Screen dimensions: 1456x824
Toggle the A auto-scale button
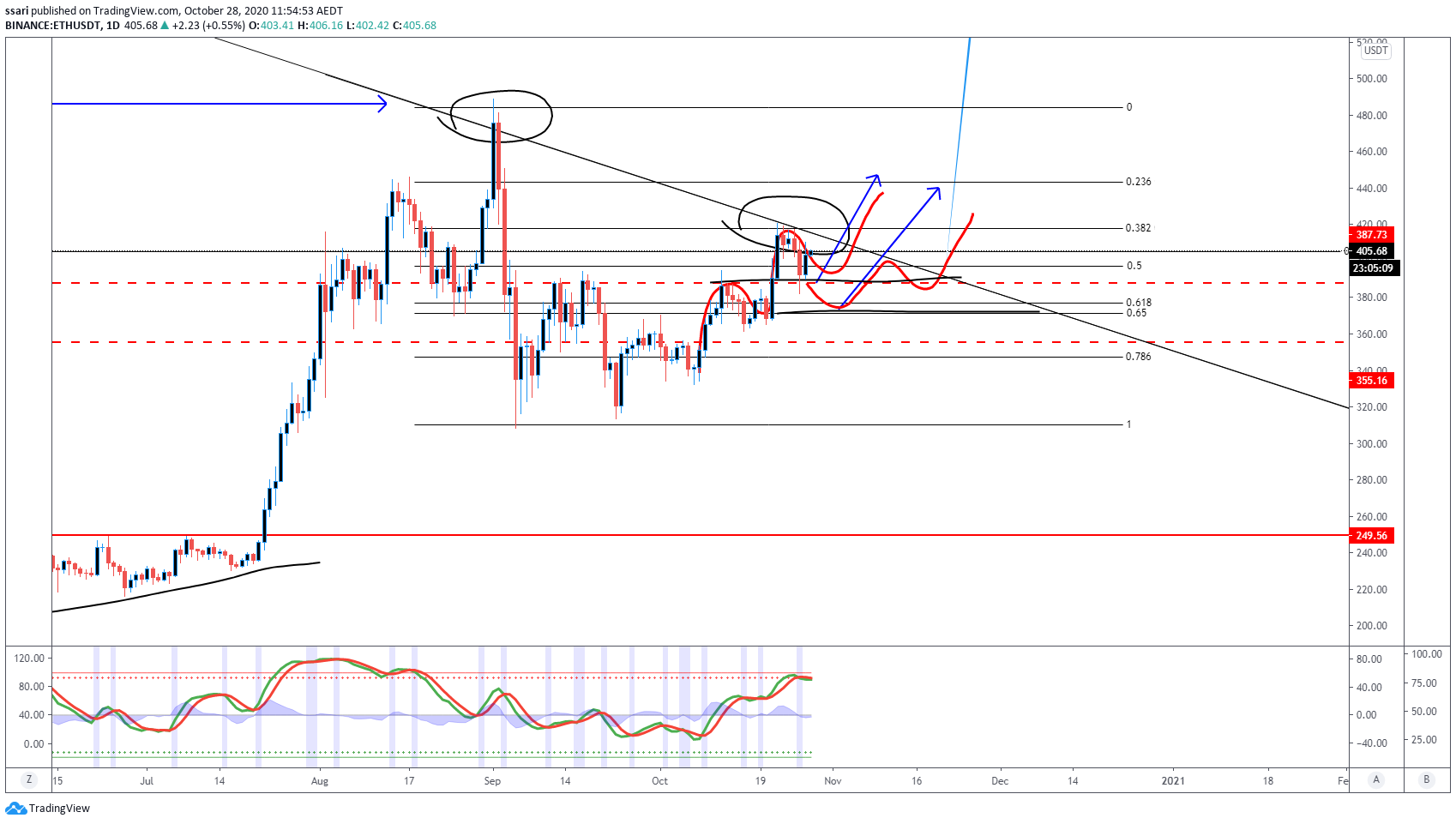click(1376, 779)
